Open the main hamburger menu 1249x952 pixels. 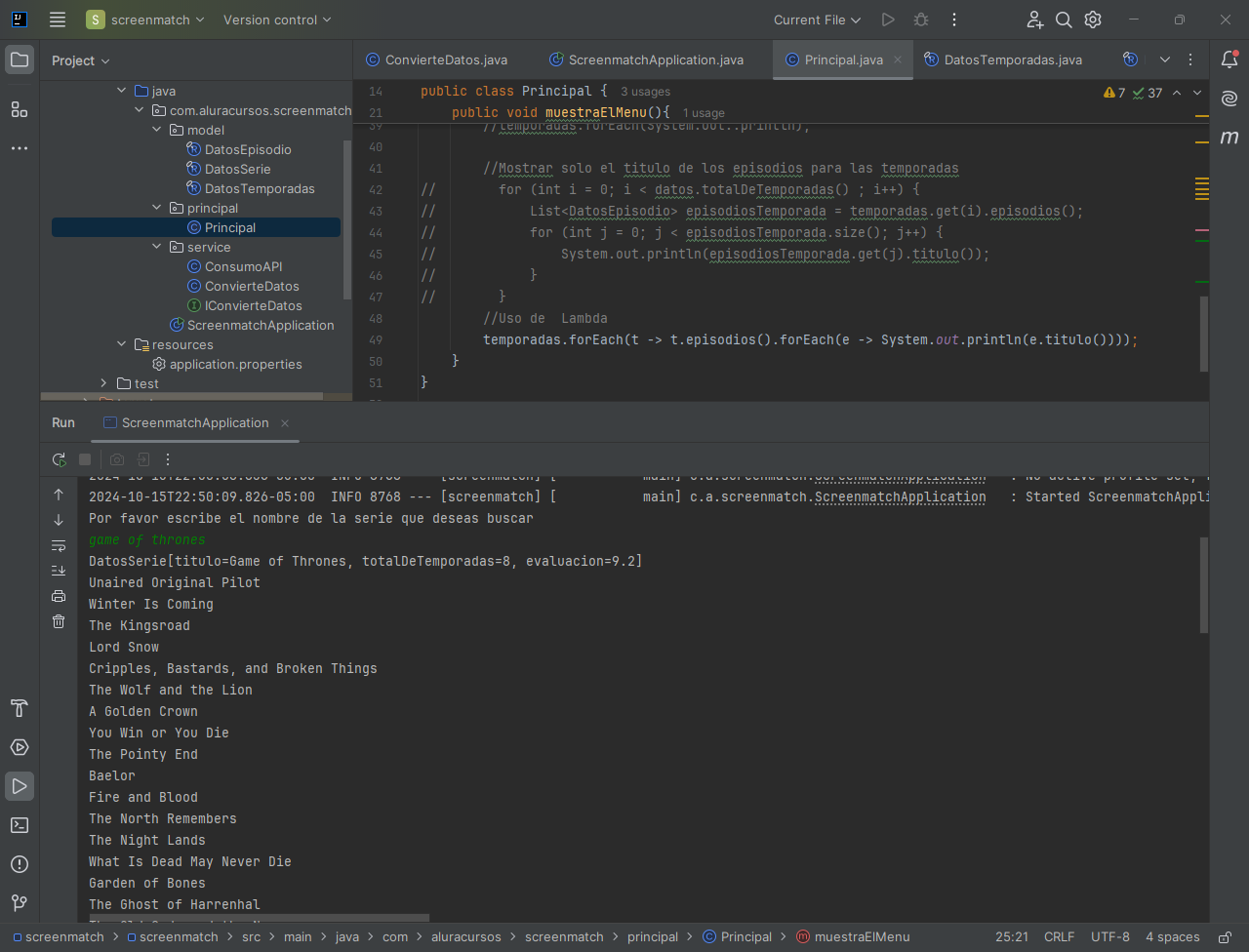[x=58, y=20]
